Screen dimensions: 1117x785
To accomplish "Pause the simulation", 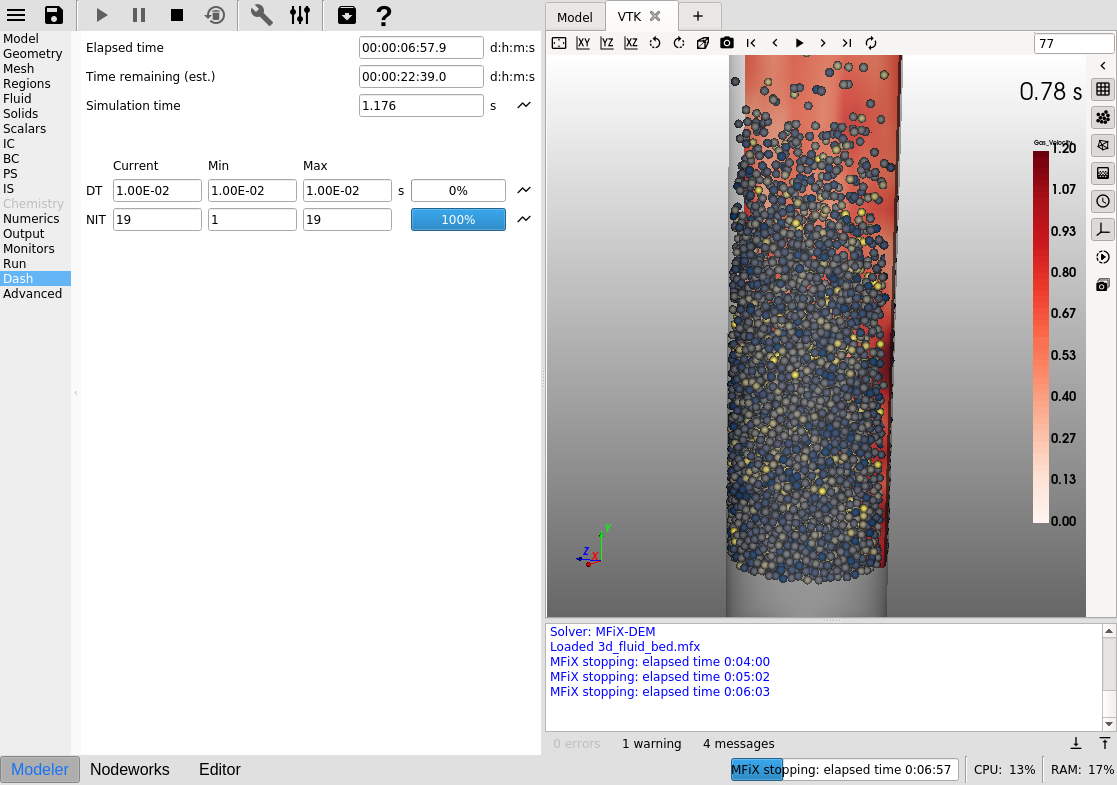I will [x=139, y=15].
